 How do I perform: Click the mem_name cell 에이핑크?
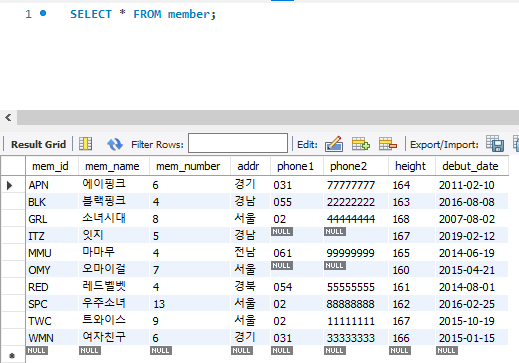coord(114,185)
